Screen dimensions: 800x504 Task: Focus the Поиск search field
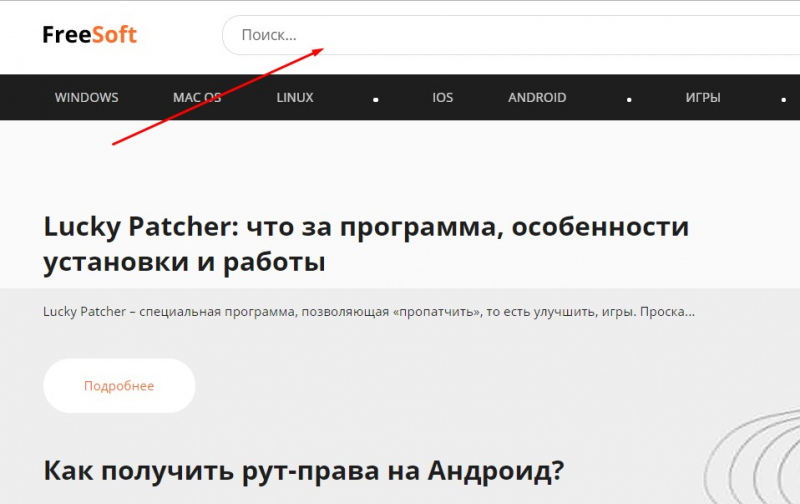511,35
